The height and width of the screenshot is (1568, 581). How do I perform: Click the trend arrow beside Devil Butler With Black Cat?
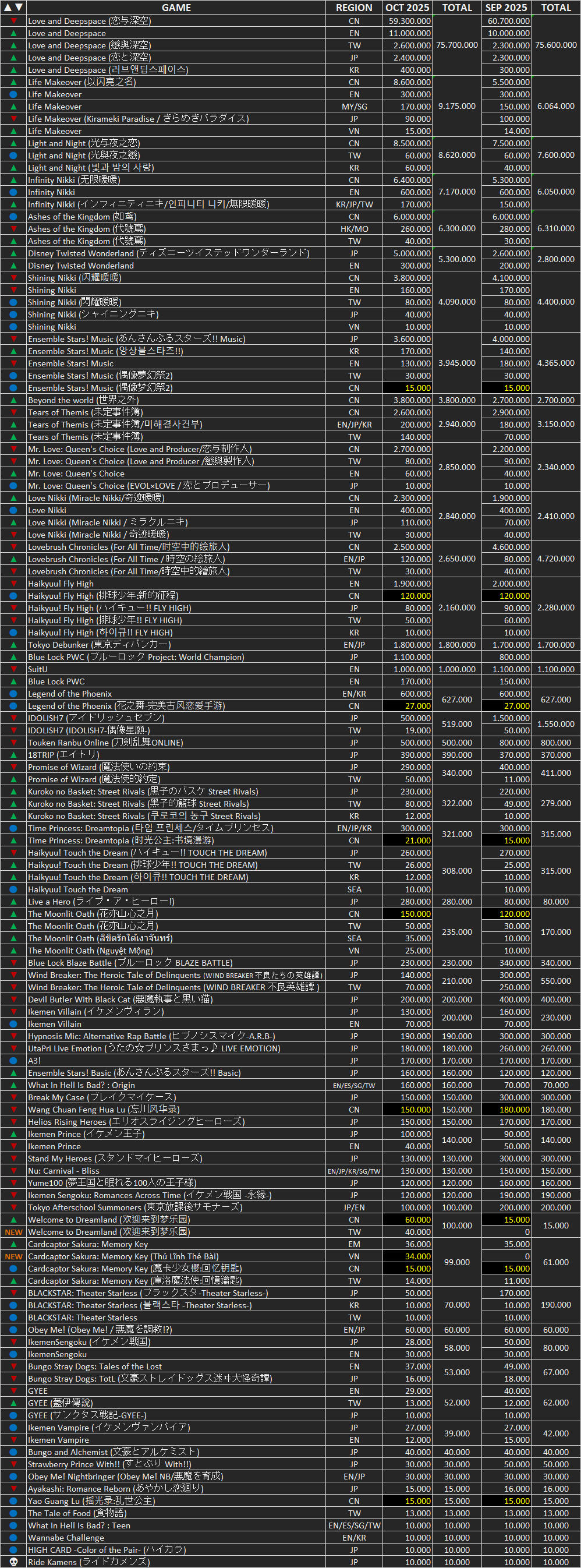(13, 1000)
